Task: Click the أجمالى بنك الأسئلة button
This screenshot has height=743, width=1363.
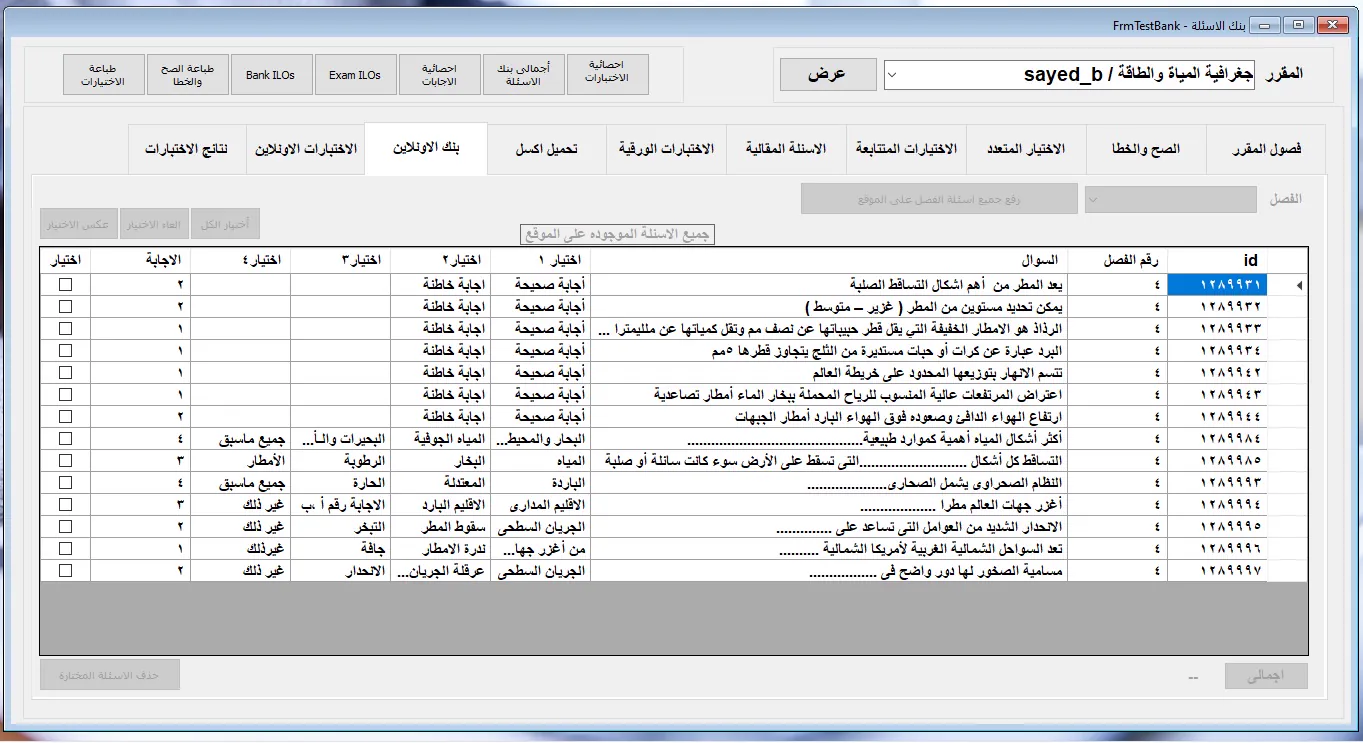Action: tap(524, 75)
